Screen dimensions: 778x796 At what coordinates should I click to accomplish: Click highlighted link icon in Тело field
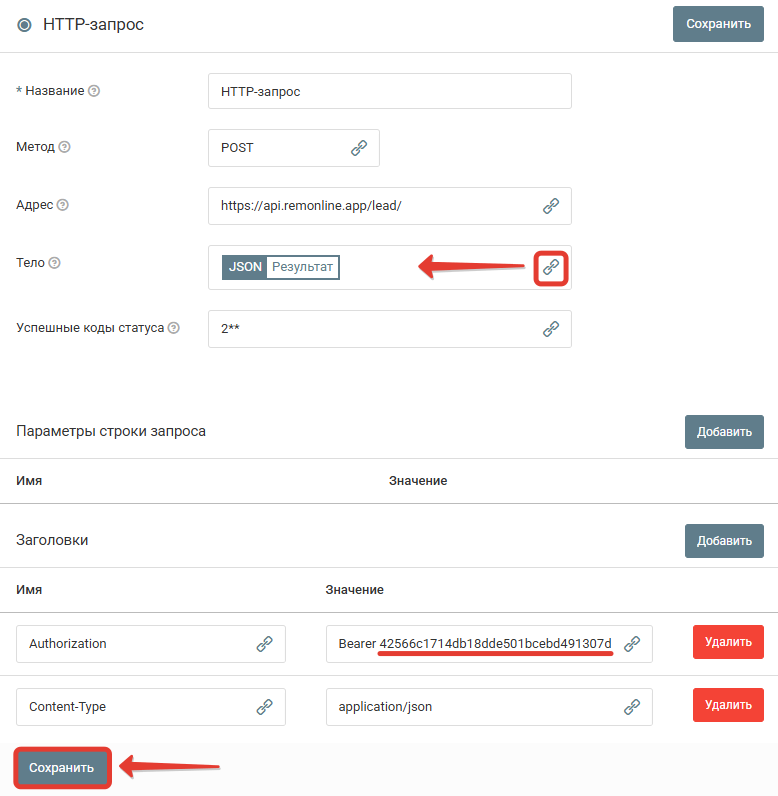click(x=551, y=267)
